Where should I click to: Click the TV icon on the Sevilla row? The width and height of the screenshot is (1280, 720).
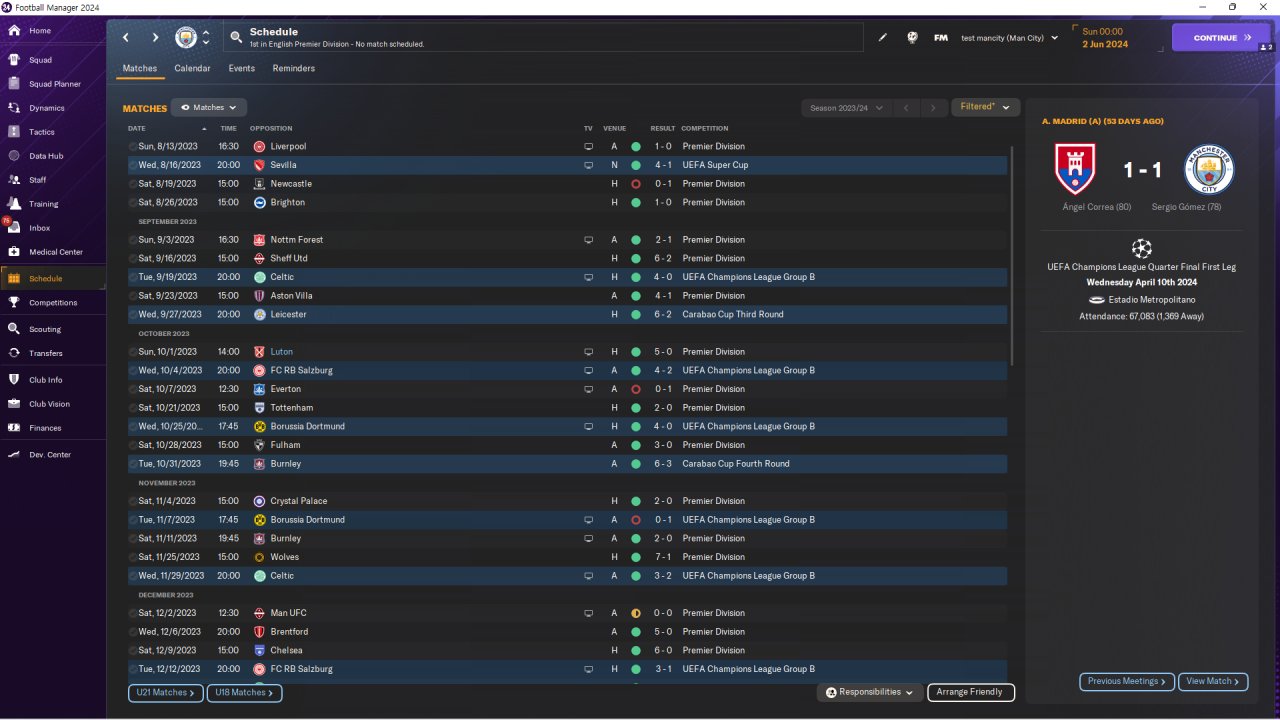point(589,165)
